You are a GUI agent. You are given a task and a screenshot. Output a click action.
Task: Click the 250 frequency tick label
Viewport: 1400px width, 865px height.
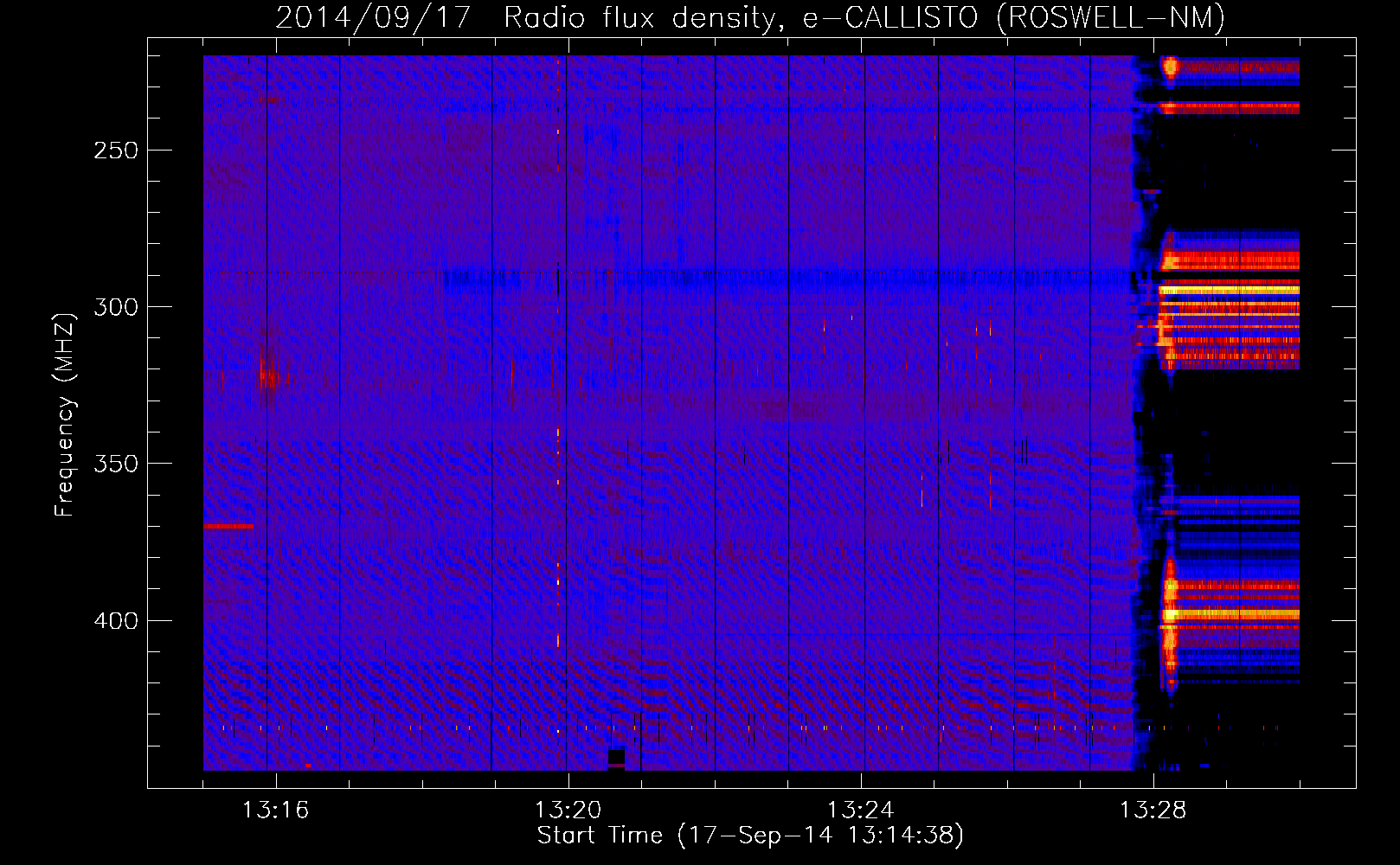click(116, 151)
